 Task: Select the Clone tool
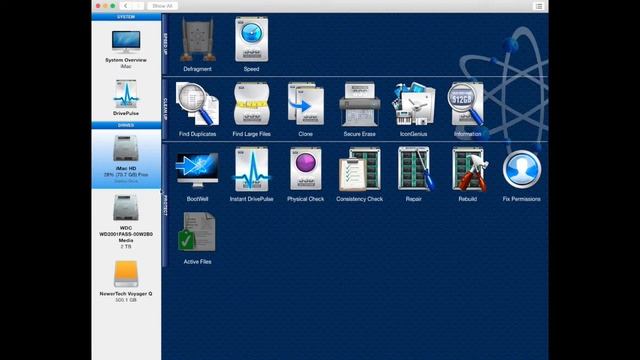(305, 109)
